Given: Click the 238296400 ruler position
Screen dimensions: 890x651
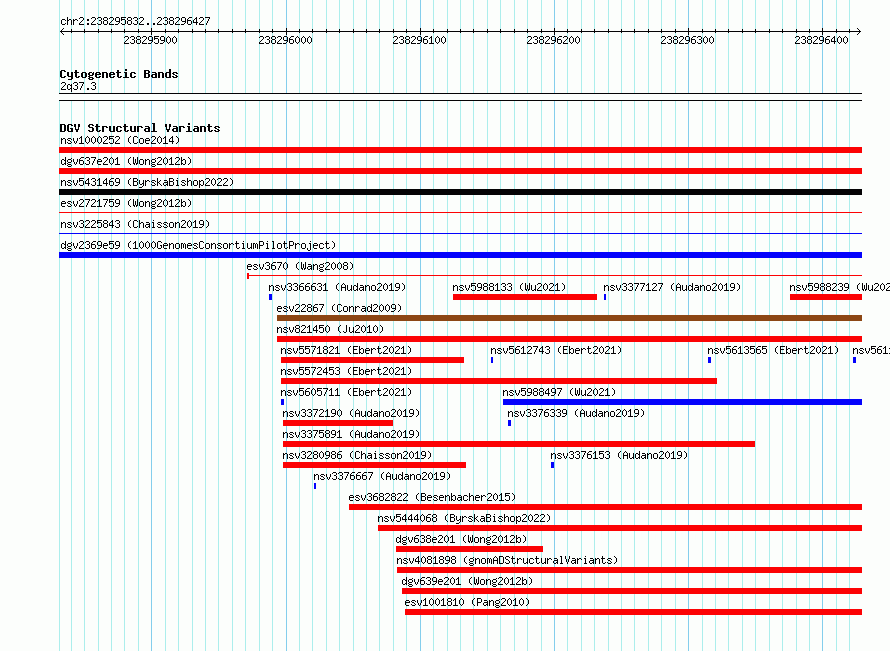Looking at the screenshot, I should [821, 40].
